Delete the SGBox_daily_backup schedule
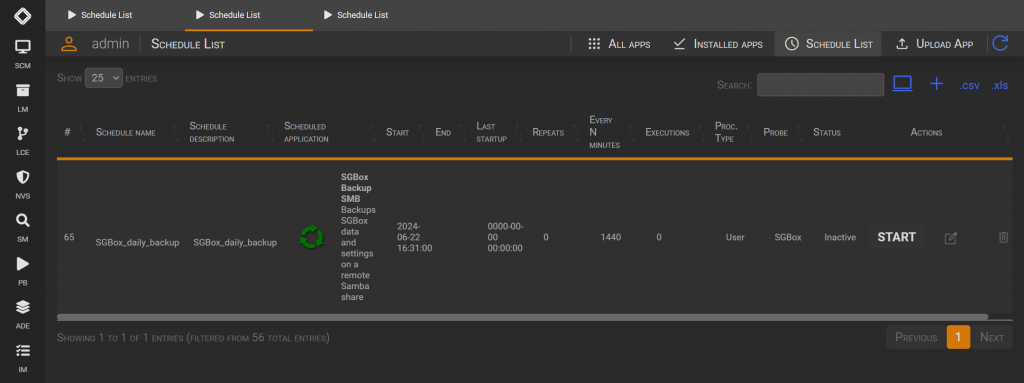This screenshot has height=383, width=1024. [x=1003, y=237]
